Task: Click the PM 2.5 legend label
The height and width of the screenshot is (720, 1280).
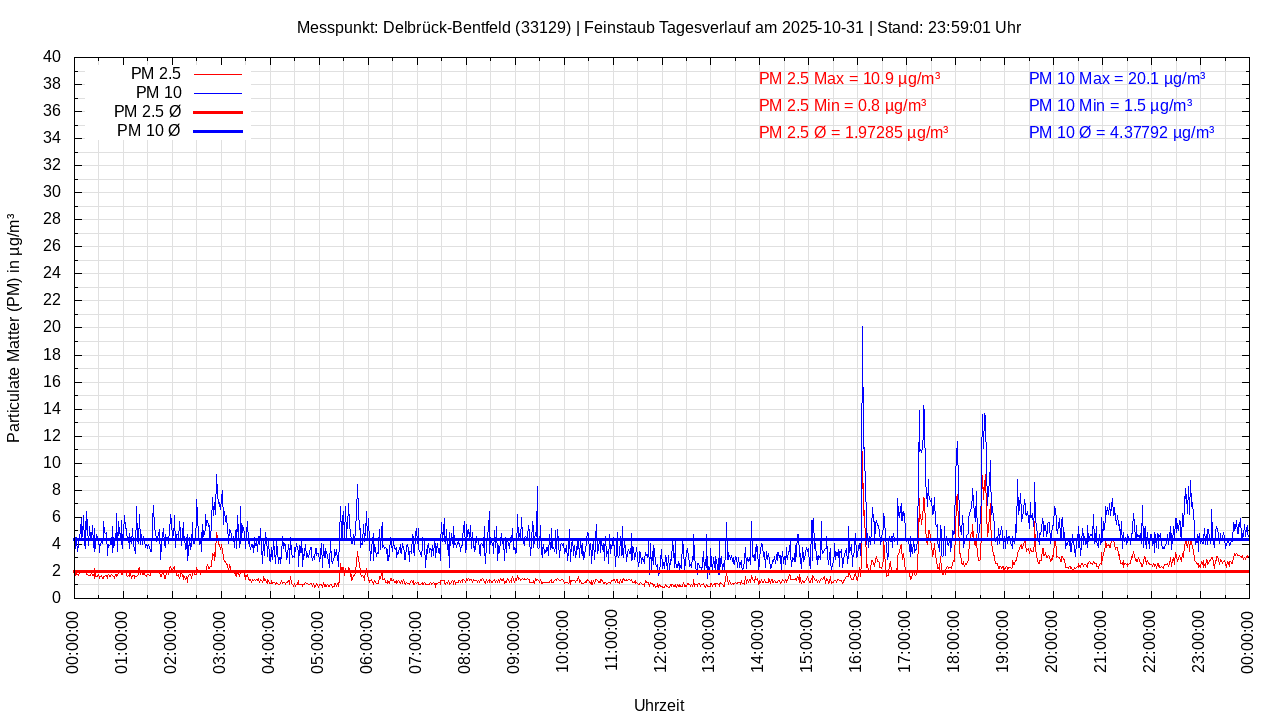Action: pos(155,74)
